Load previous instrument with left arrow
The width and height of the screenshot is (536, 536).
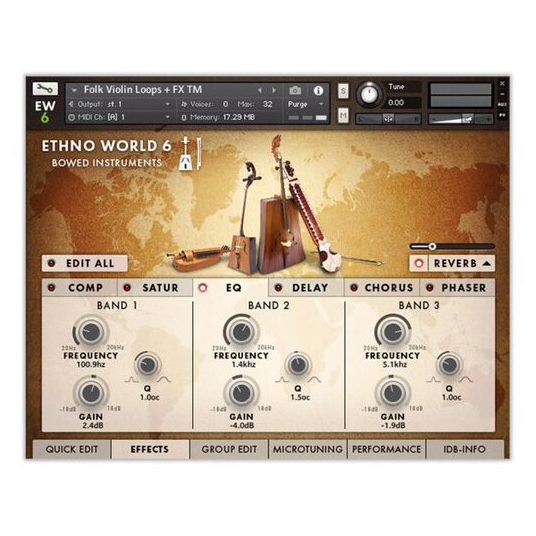(260, 90)
